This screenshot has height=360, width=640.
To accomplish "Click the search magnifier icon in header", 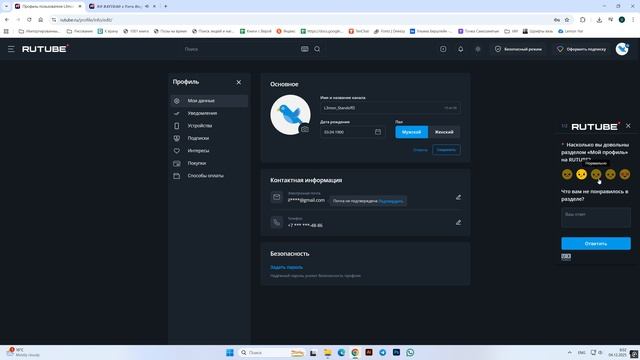I will [x=317, y=49].
